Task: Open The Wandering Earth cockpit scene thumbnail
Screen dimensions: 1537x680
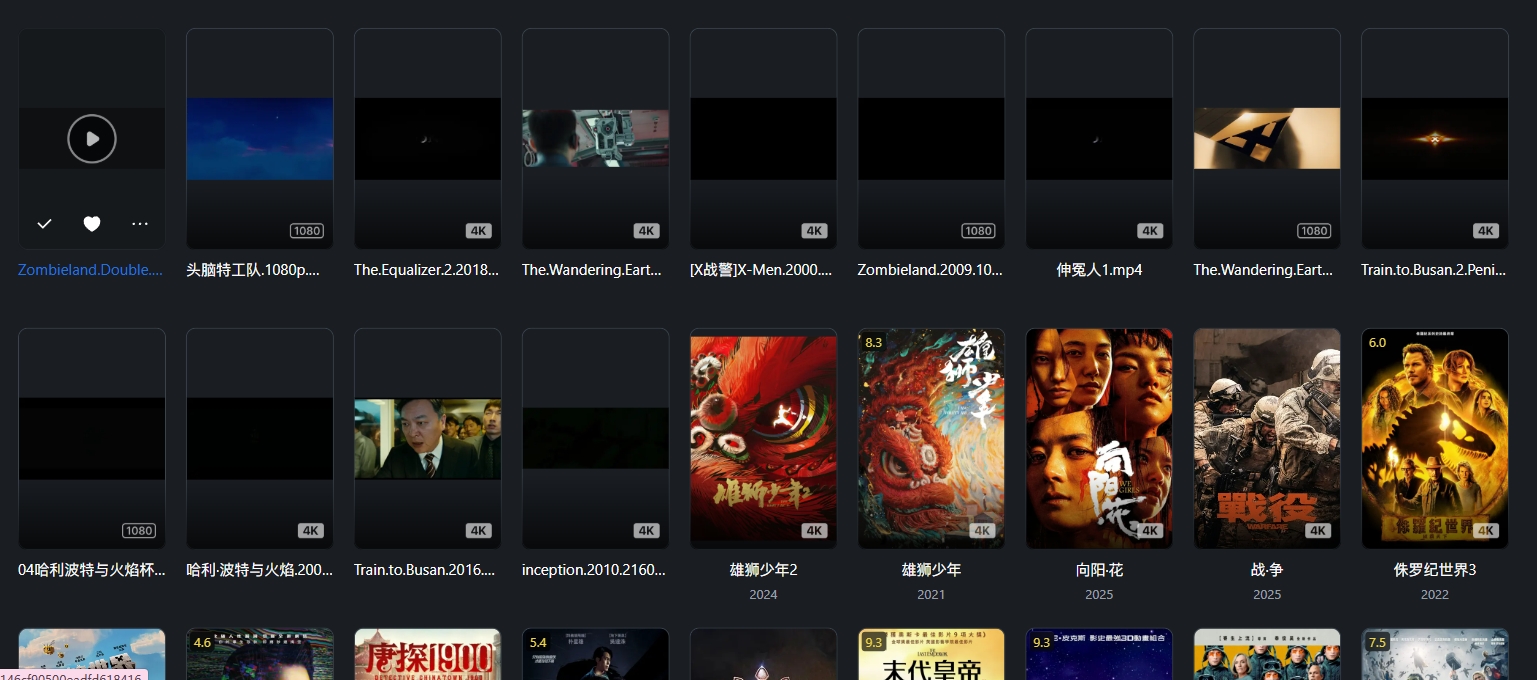Action: [596, 139]
